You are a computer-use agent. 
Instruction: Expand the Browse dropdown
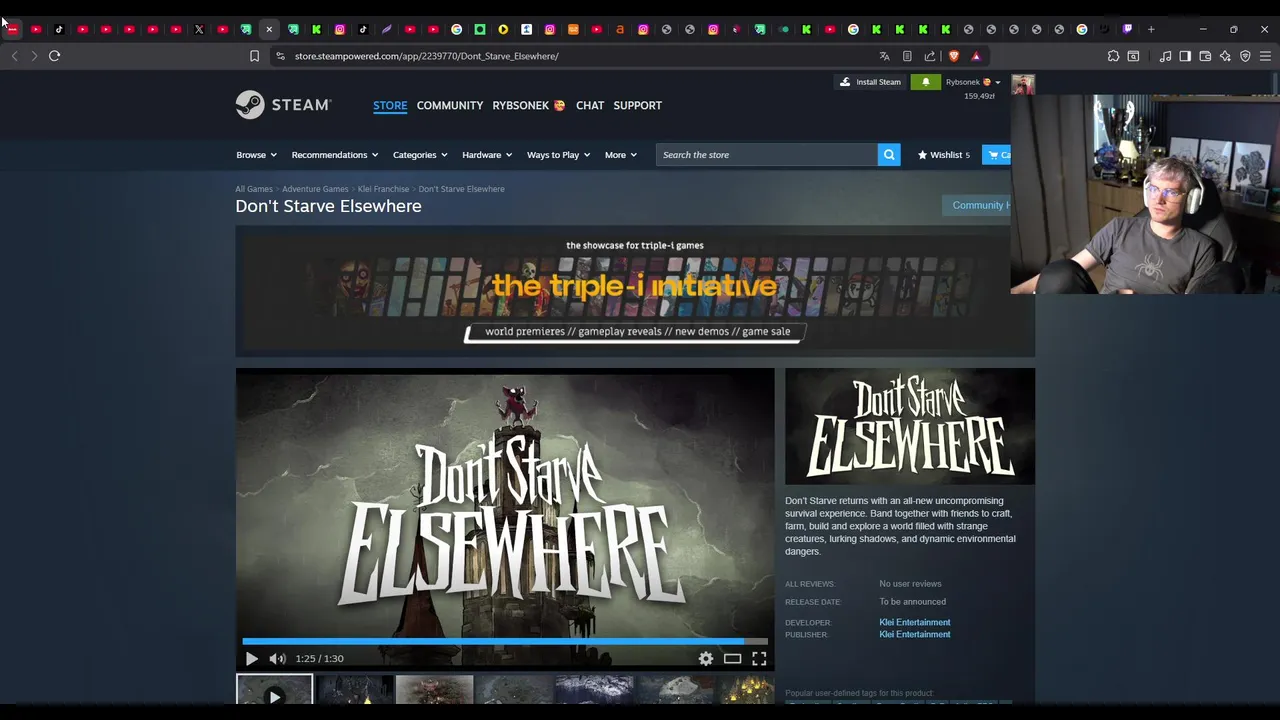[256, 155]
